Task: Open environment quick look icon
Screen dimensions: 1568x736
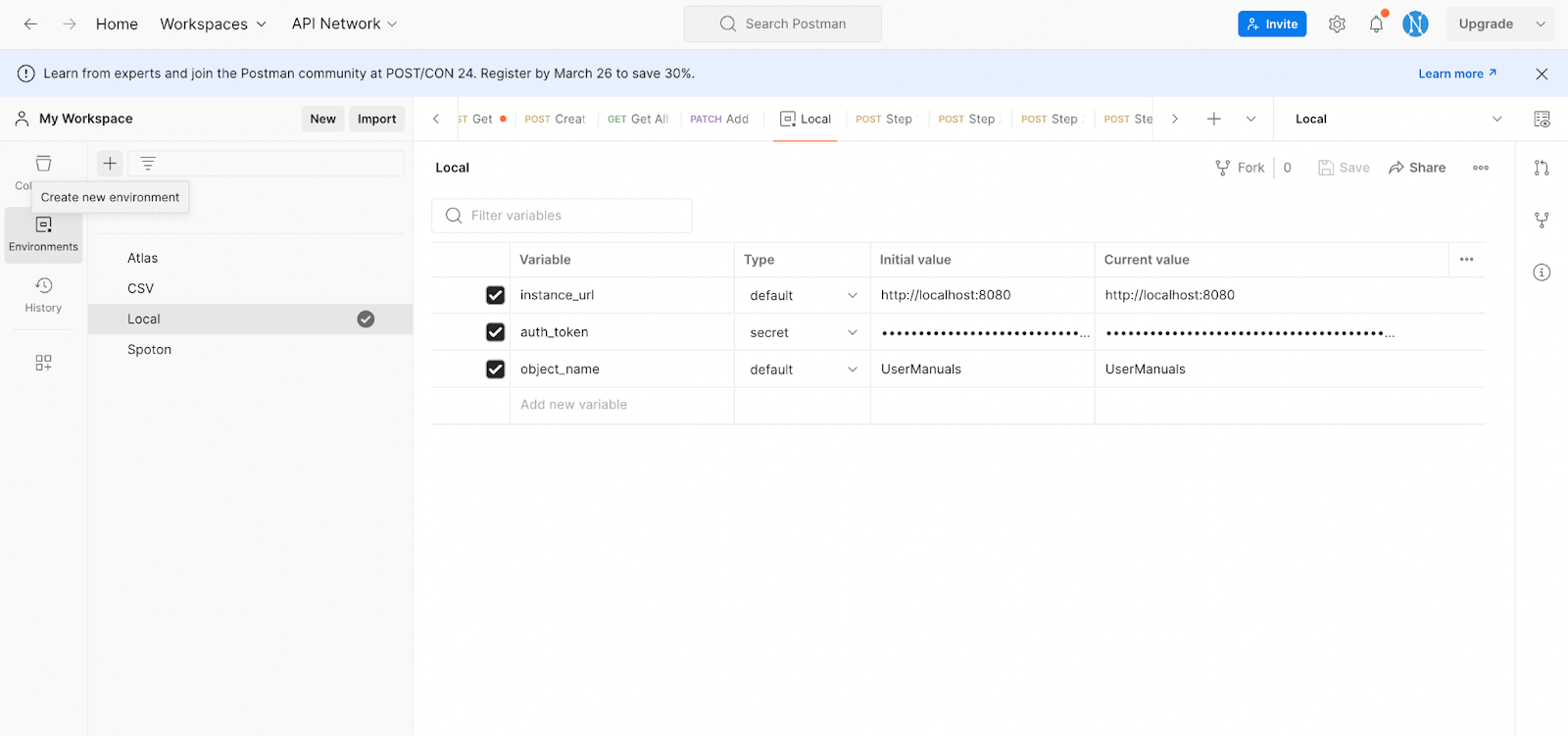Action: tap(1542, 119)
